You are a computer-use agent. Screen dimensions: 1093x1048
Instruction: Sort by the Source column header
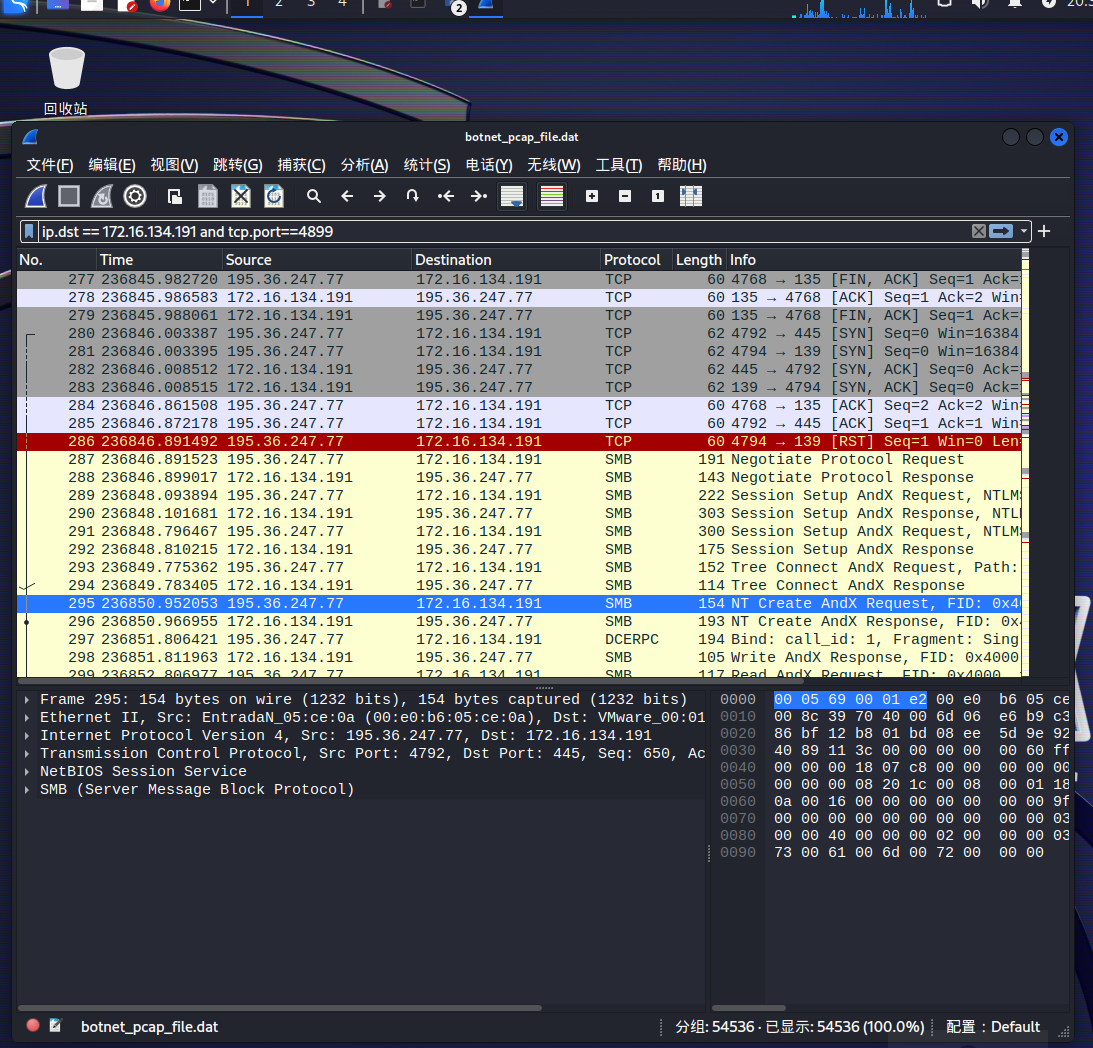pos(317,260)
